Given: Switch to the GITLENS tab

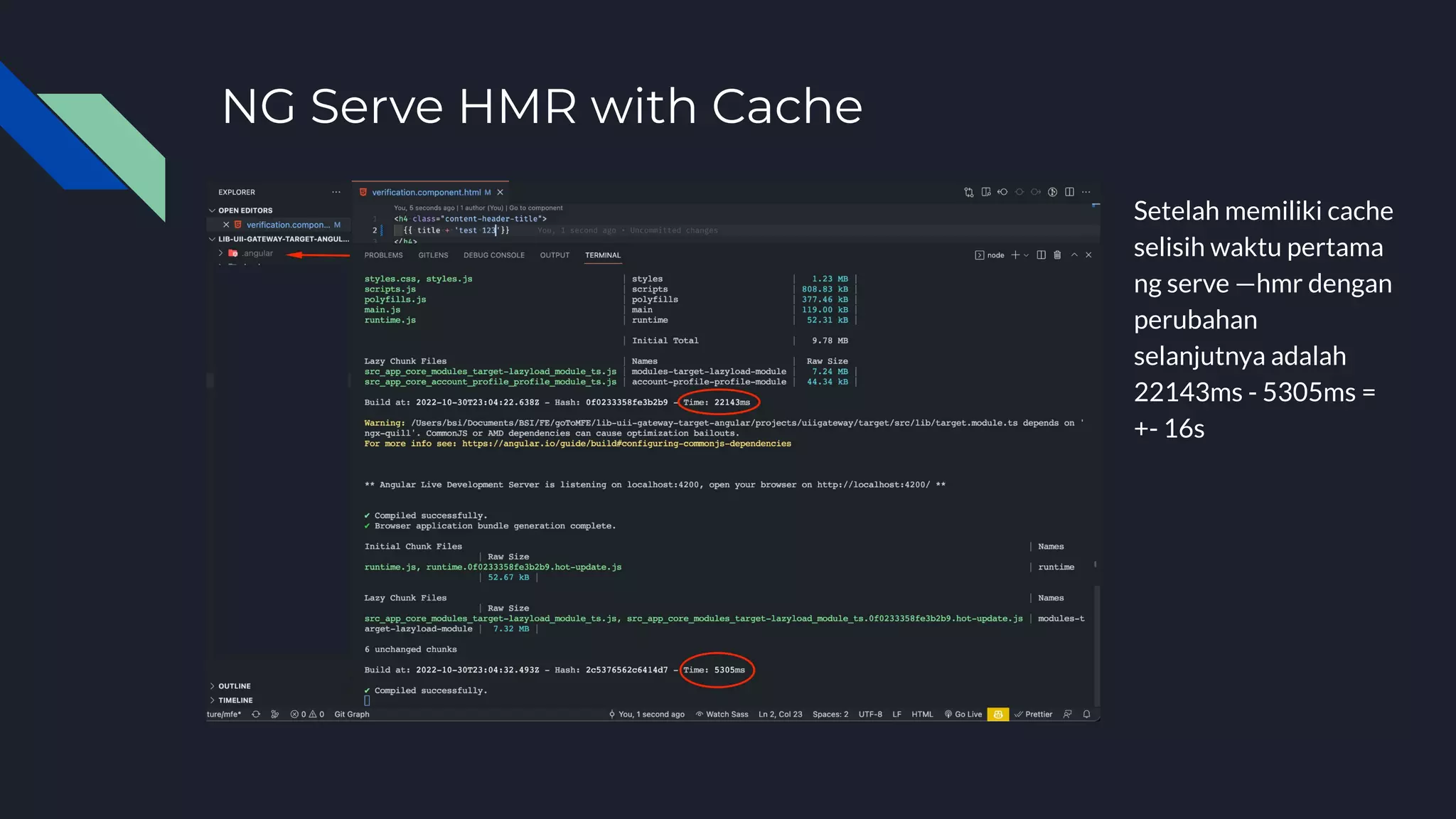Looking at the screenshot, I should [433, 255].
